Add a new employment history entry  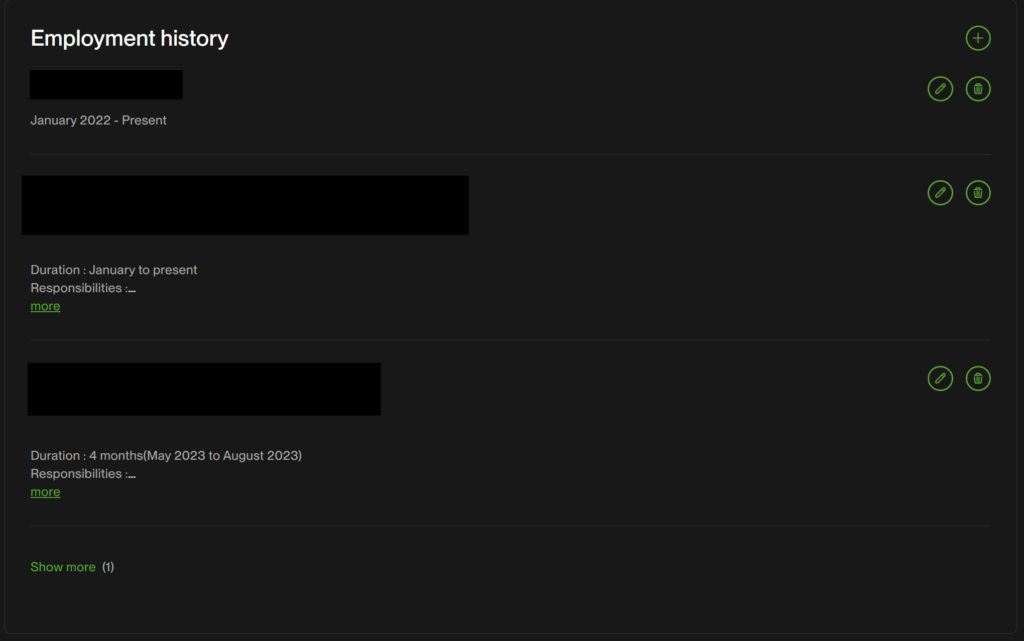[978, 39]
